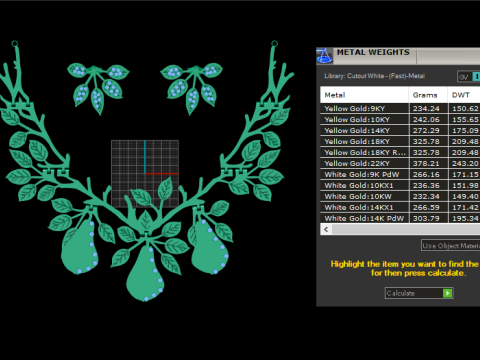Select the White Gold:10KW row
The width and height of the screenshot is (480, 360).
click(400, 196)
